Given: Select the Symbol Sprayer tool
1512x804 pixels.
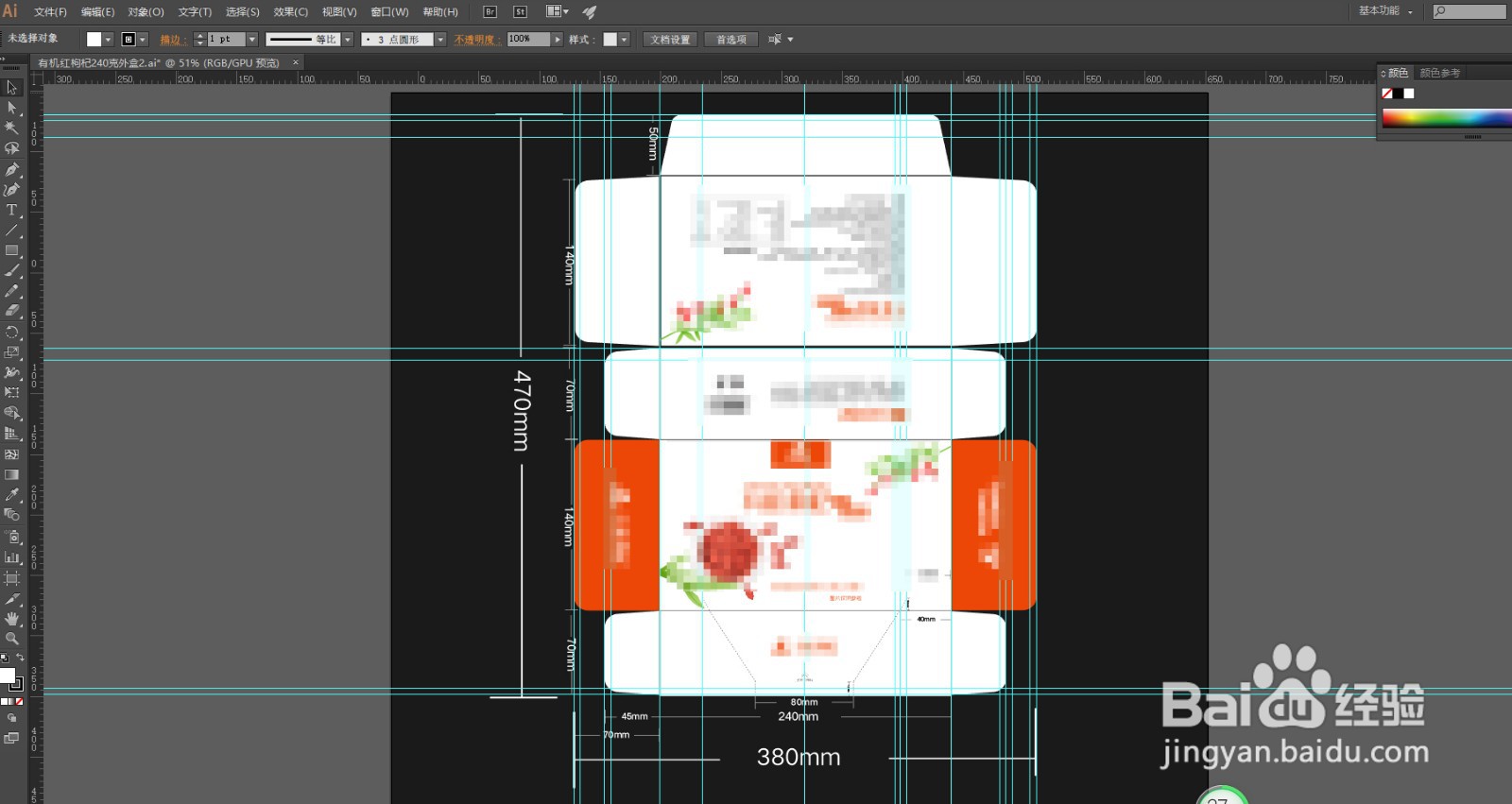Looking at the screenshot, I should point(11,537).
